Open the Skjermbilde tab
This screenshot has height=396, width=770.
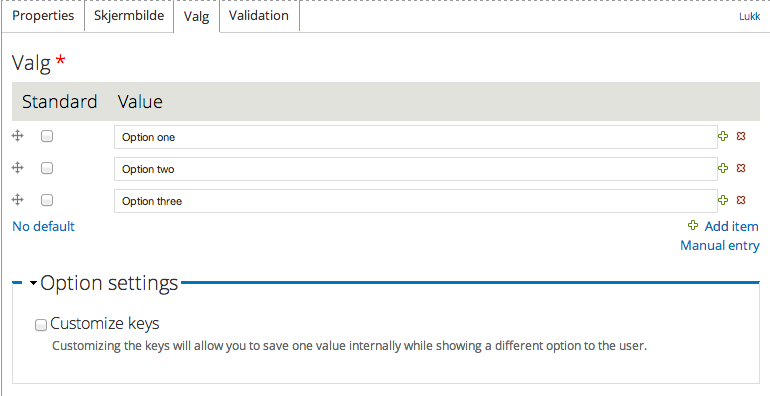tap(129, 16)
